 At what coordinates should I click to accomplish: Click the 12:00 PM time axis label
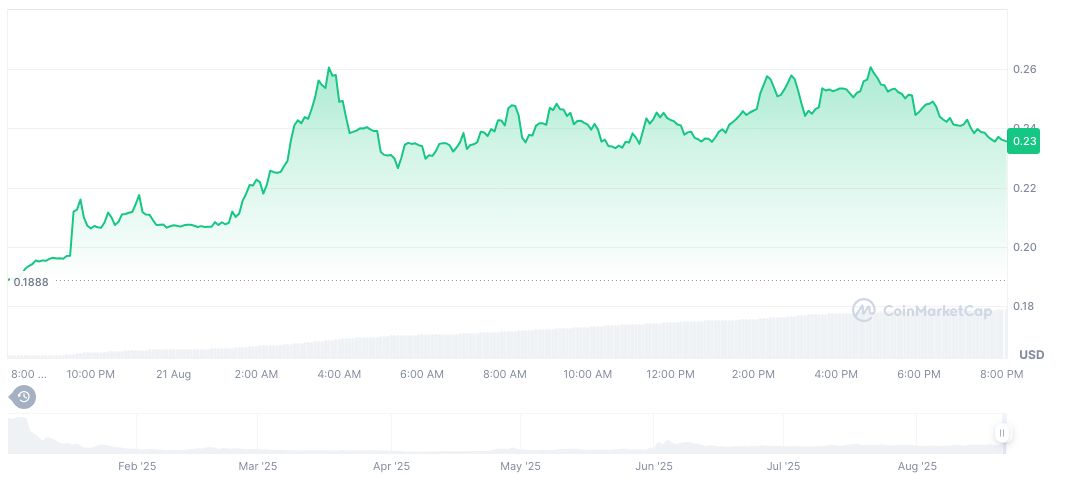click(x=670, y=374)
